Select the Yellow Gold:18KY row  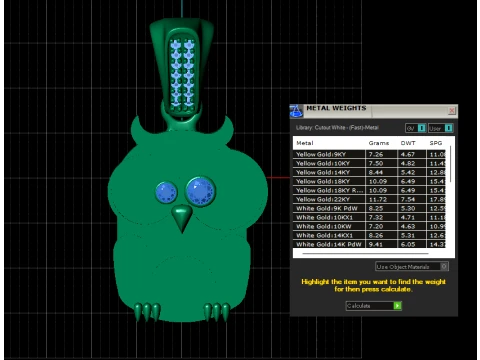(369, 181)
